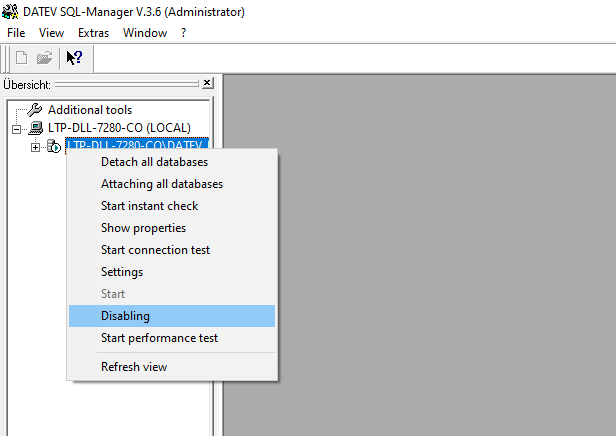The width and height of the screenshot is (616, 436).
Task: Collapse the LTP-DLL-7280-CO (LOCAL) tree node
Action: click(x=16, y=129)
